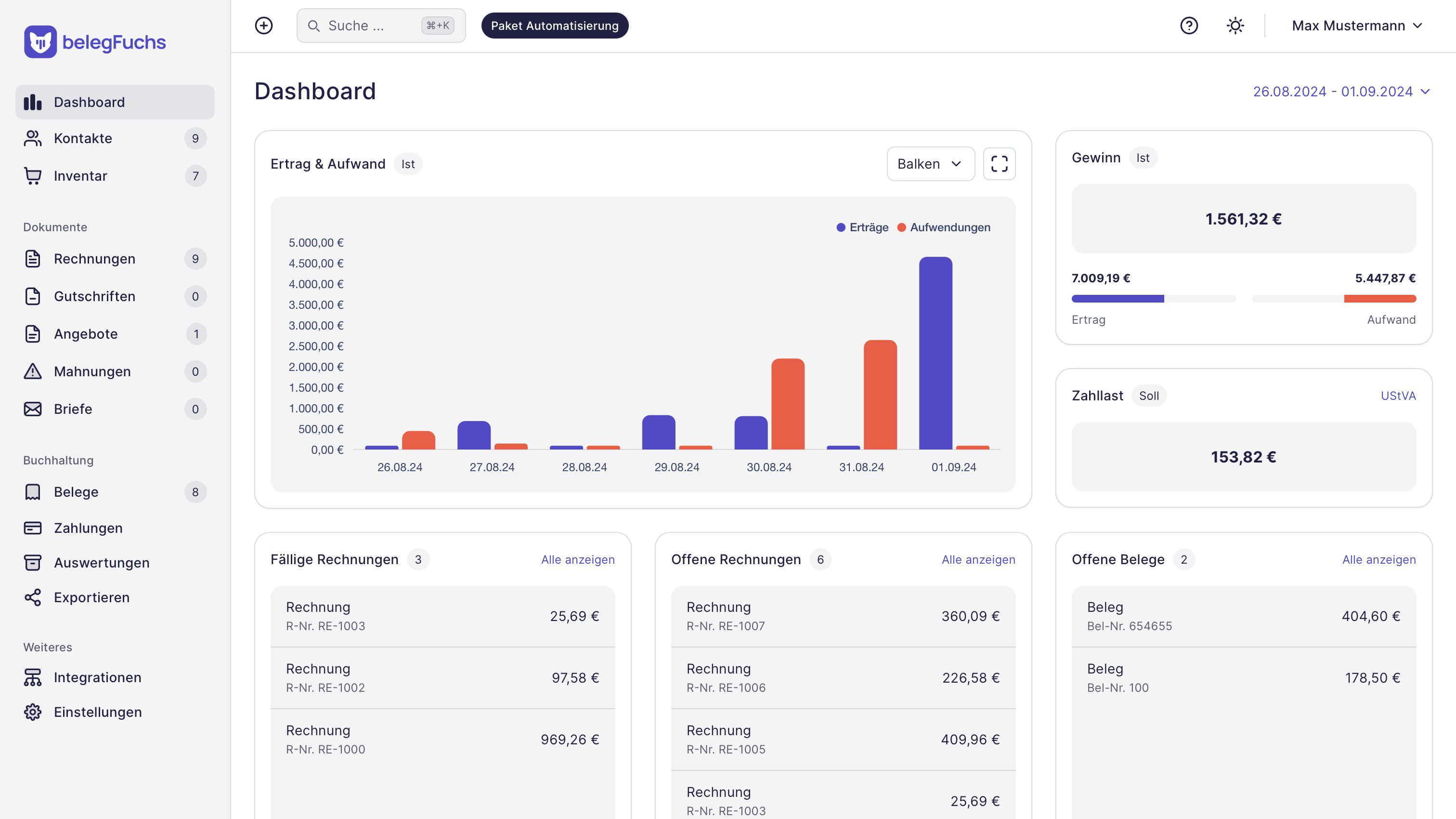Expand the date range selector
Image resolution: width=1456 pixels, height=819 pixels.
point(1341,92)
